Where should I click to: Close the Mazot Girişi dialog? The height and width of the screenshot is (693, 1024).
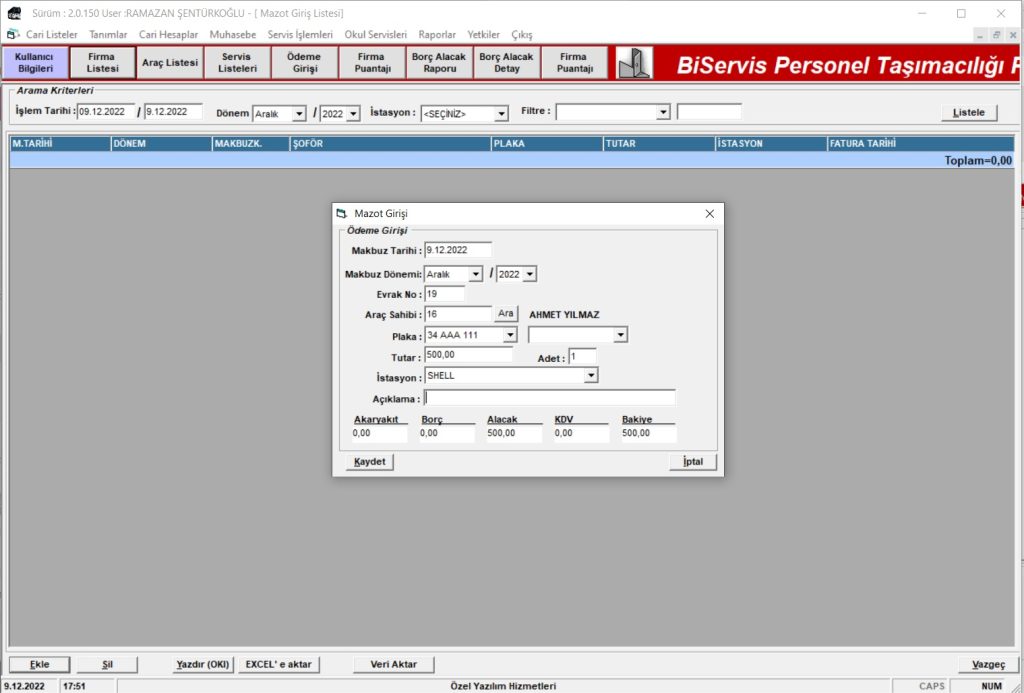[709, 214]
